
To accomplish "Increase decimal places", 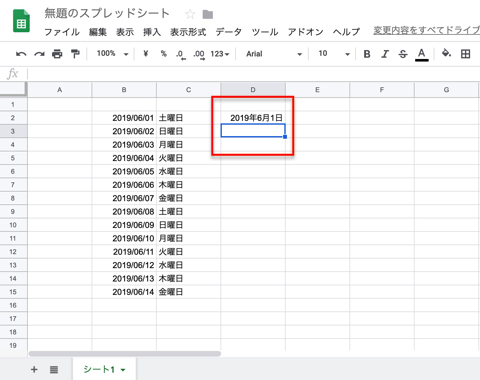I will pos(199,54).
